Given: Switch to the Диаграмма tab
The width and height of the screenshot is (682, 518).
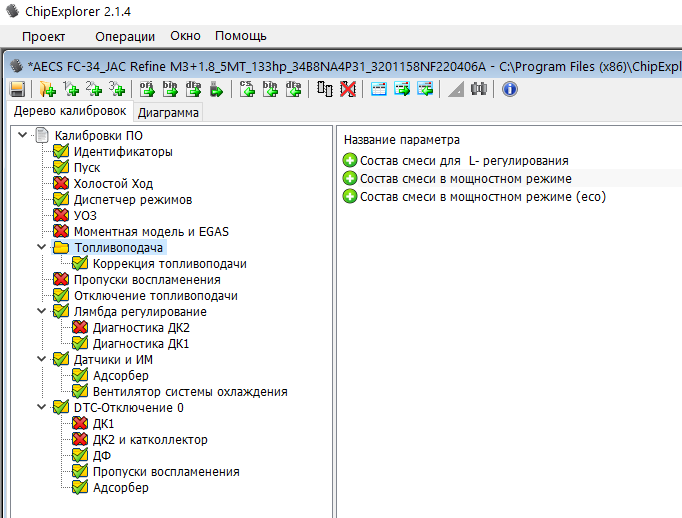Looking at the screenshot, I should (x=168, y=113).
